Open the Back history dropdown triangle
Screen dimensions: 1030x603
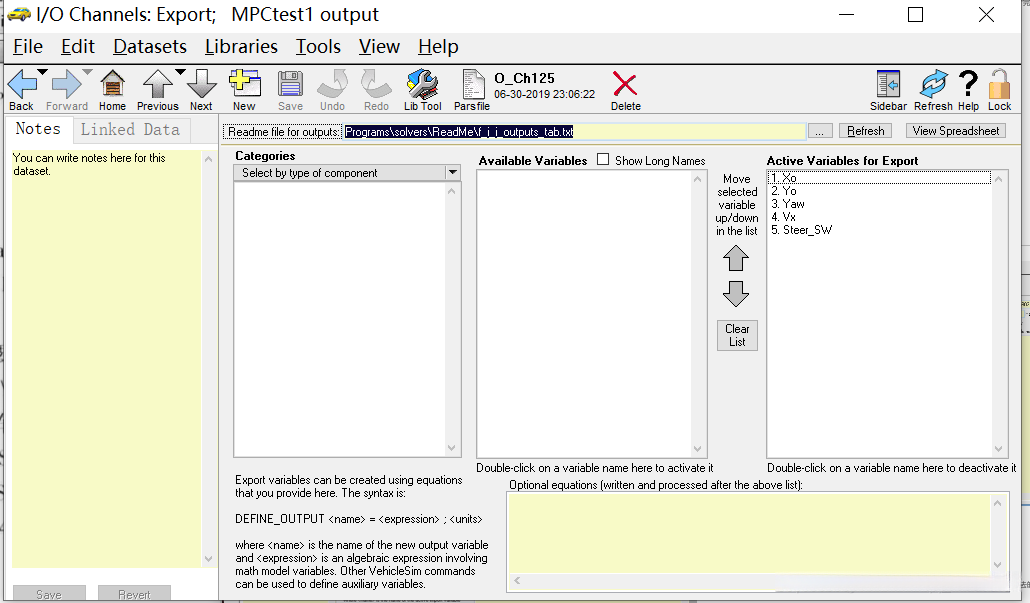42,72
